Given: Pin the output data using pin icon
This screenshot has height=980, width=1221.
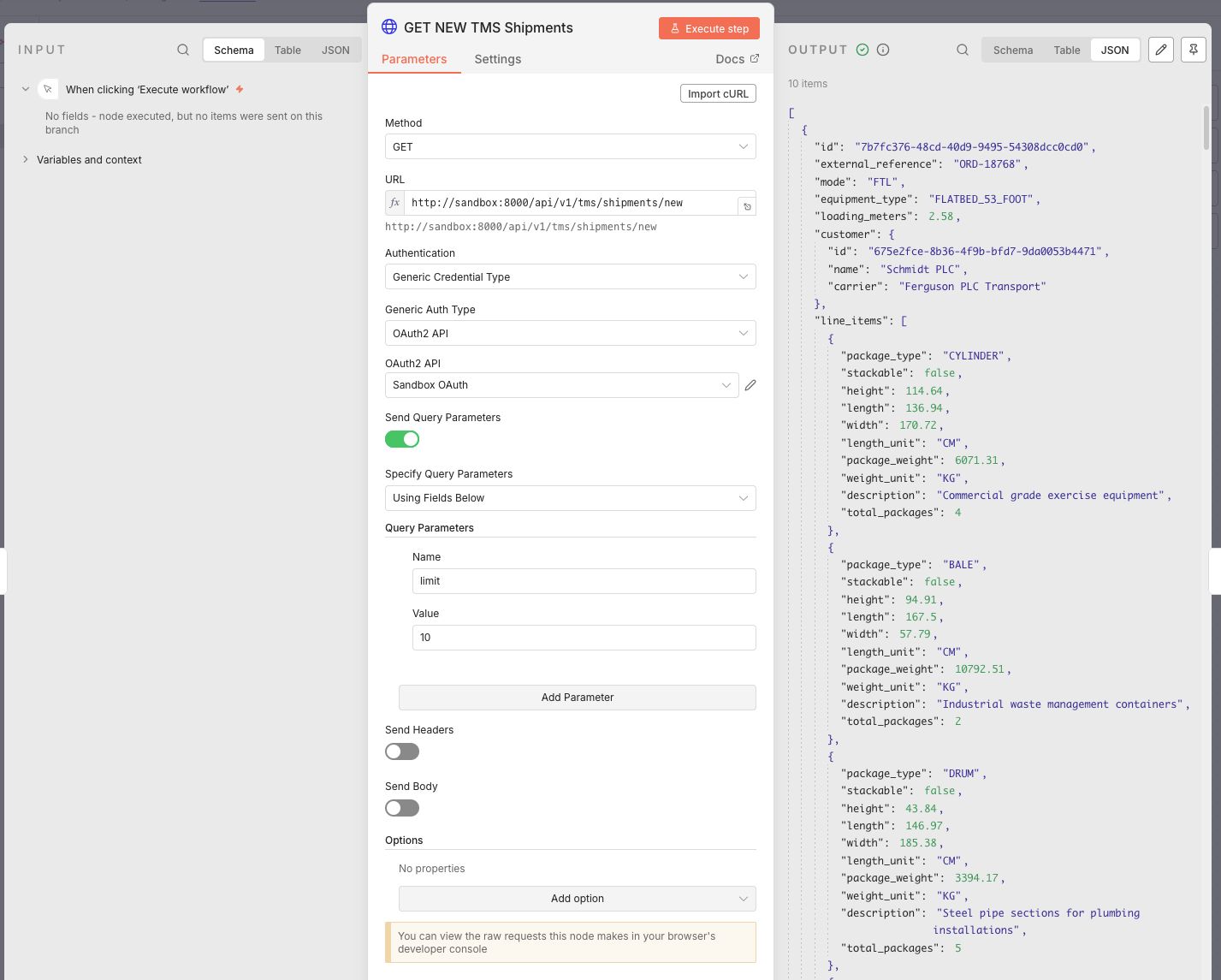Looking at the screenshot, I should pos(1194,50).
